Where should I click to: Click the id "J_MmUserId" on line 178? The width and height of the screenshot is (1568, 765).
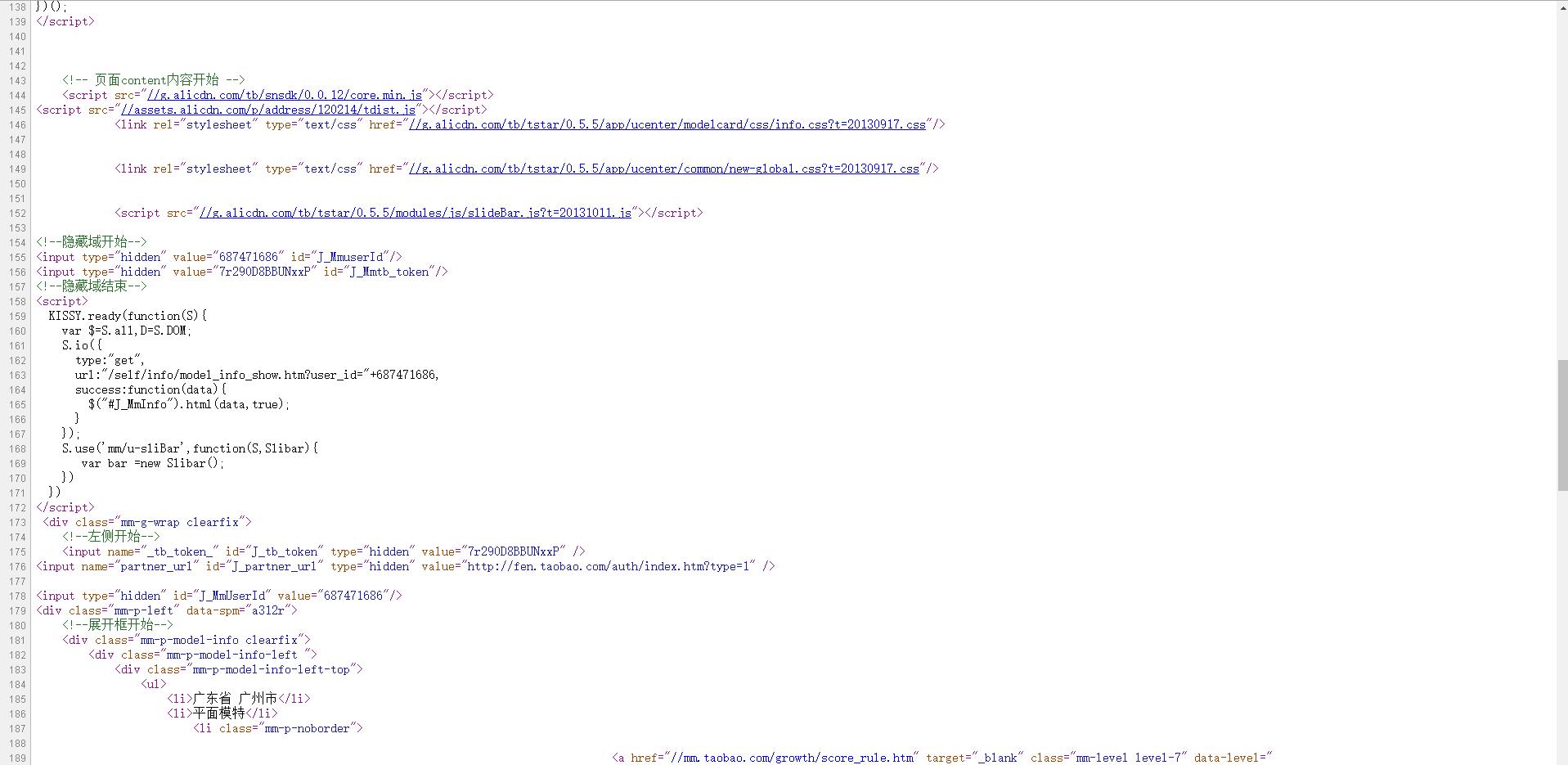[232, 596]
